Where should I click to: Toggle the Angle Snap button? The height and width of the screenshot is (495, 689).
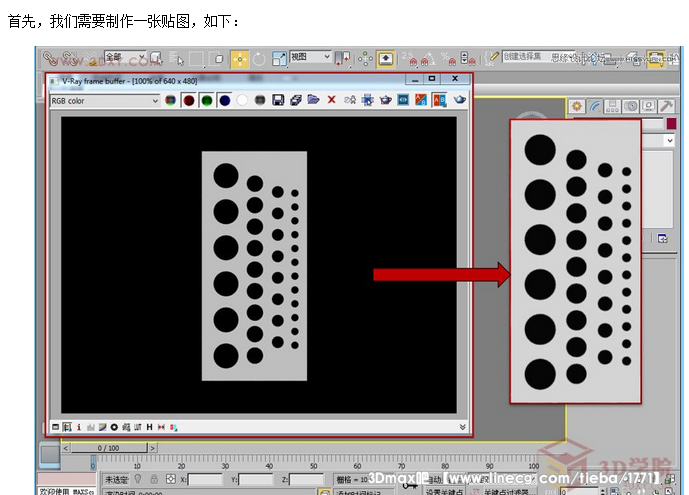tap(428, 59)
